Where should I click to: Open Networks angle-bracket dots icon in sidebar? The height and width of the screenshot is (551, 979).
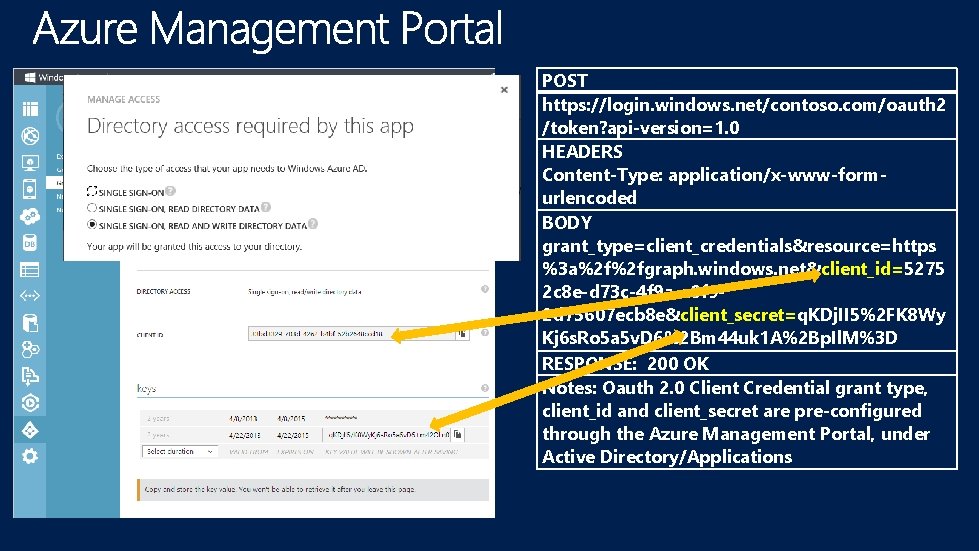30,296
